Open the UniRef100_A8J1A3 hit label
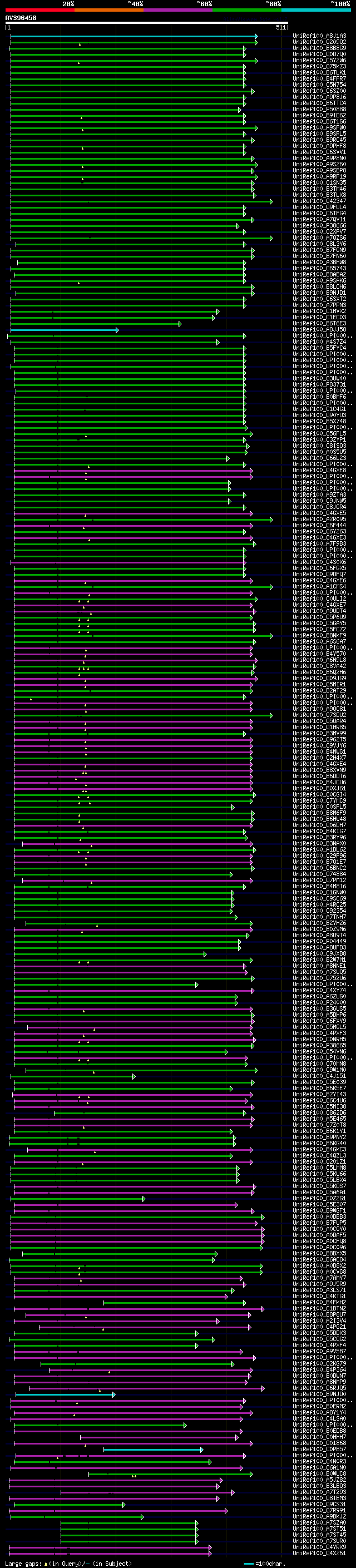The image size is (356, 1568). point(319,36)
